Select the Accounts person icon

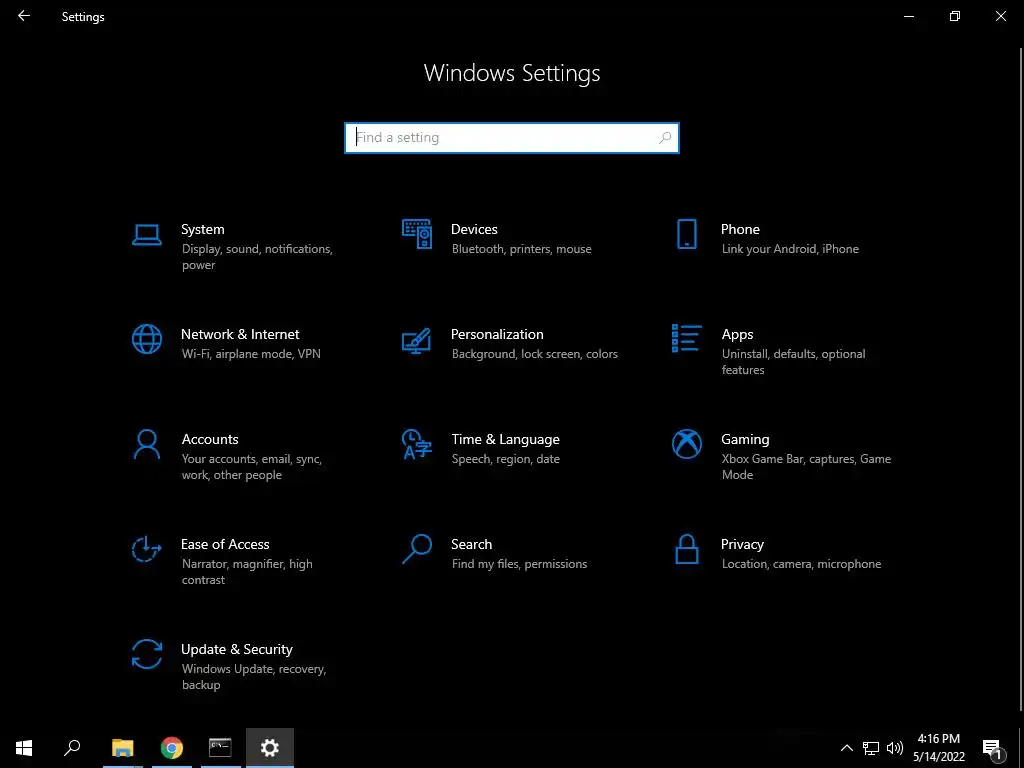(x=146, y=445)
